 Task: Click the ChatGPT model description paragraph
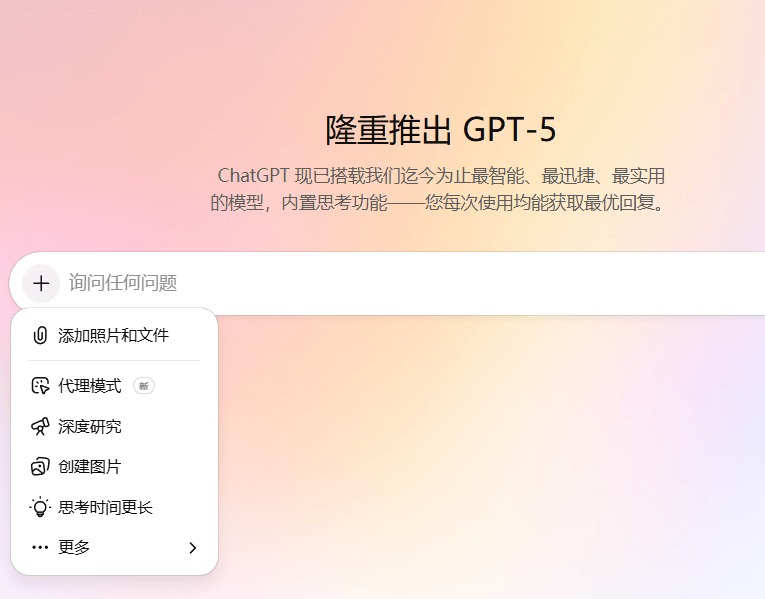pyautogui.click(x=438, y=189)
